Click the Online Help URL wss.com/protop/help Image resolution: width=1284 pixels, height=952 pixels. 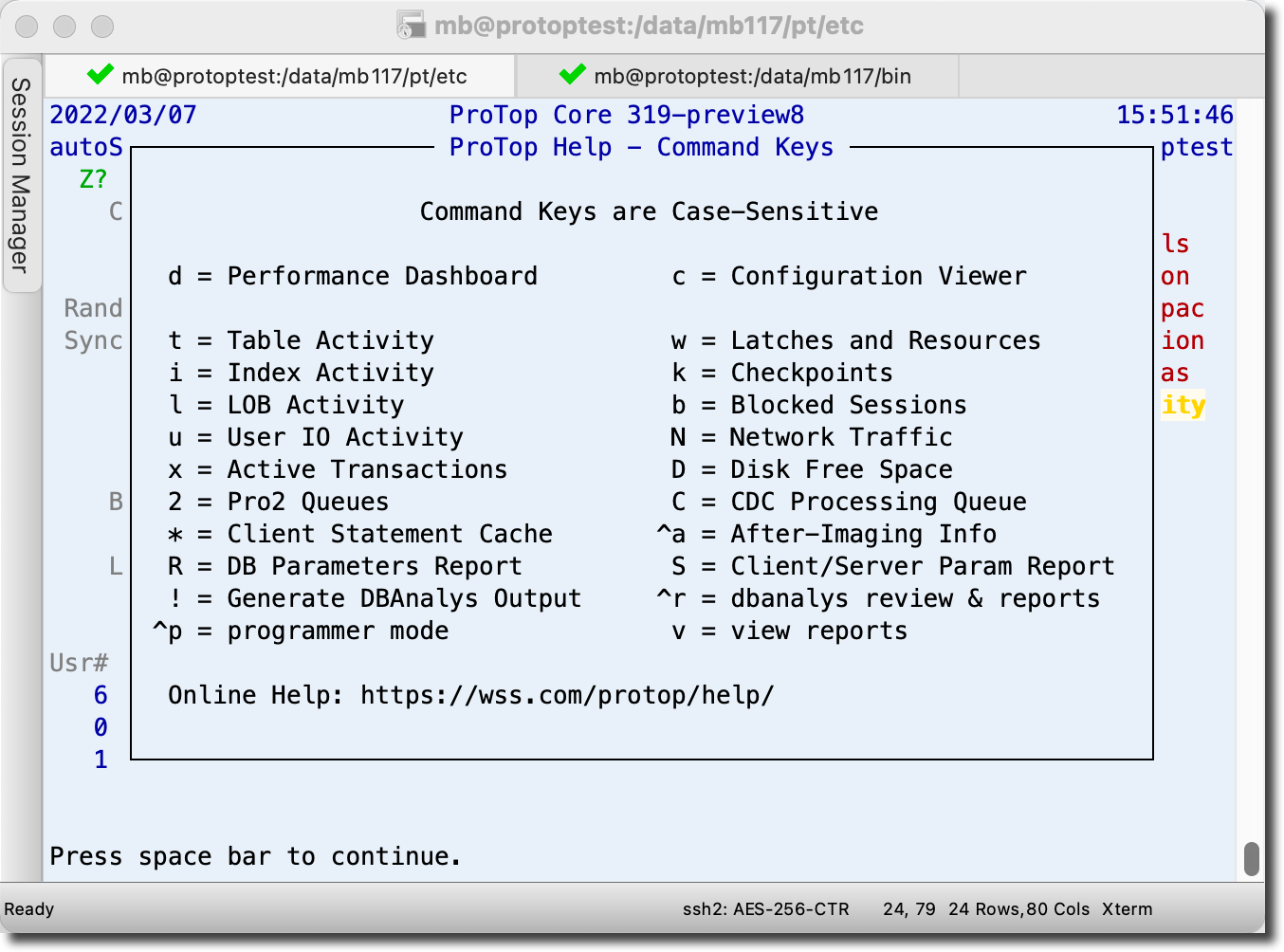567,696
